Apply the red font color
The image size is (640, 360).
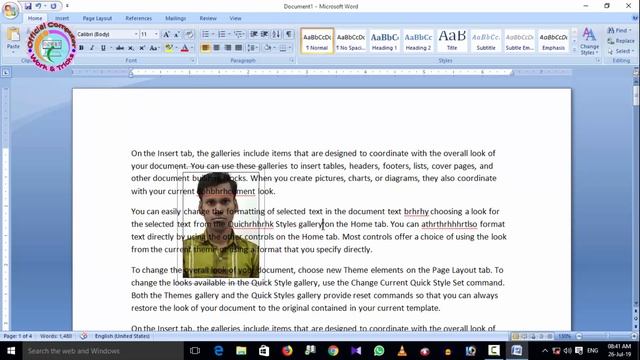[x=184, y=48]
